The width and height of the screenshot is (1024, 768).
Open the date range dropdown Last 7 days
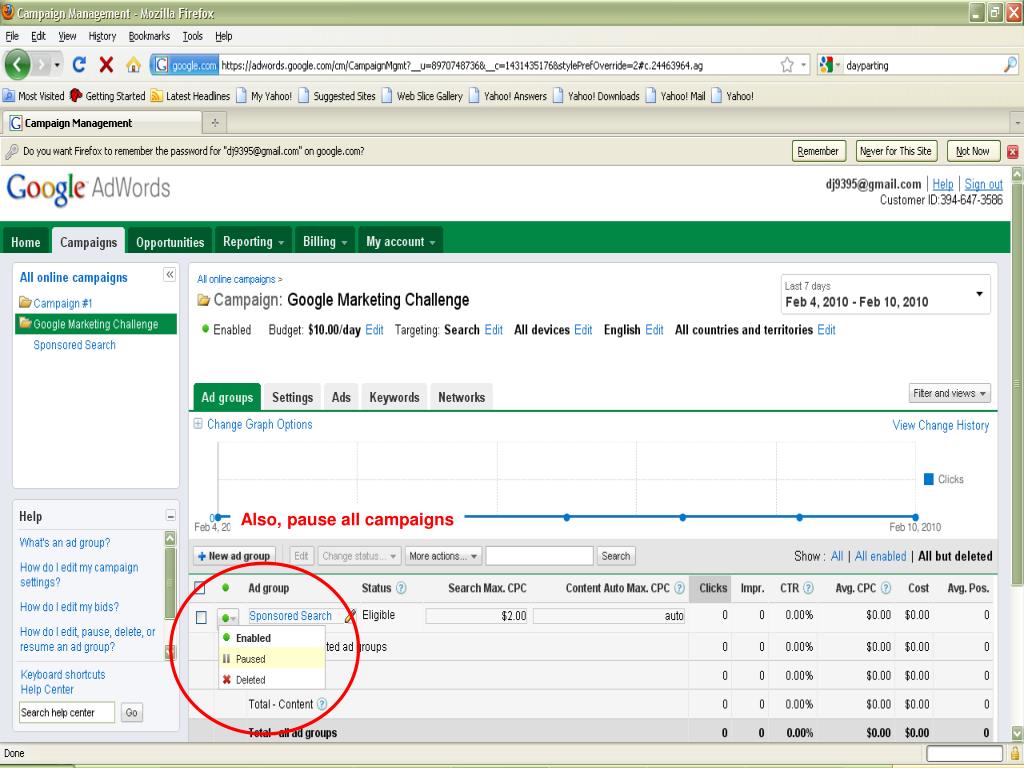pyautogui.click(x=886, y=295)
